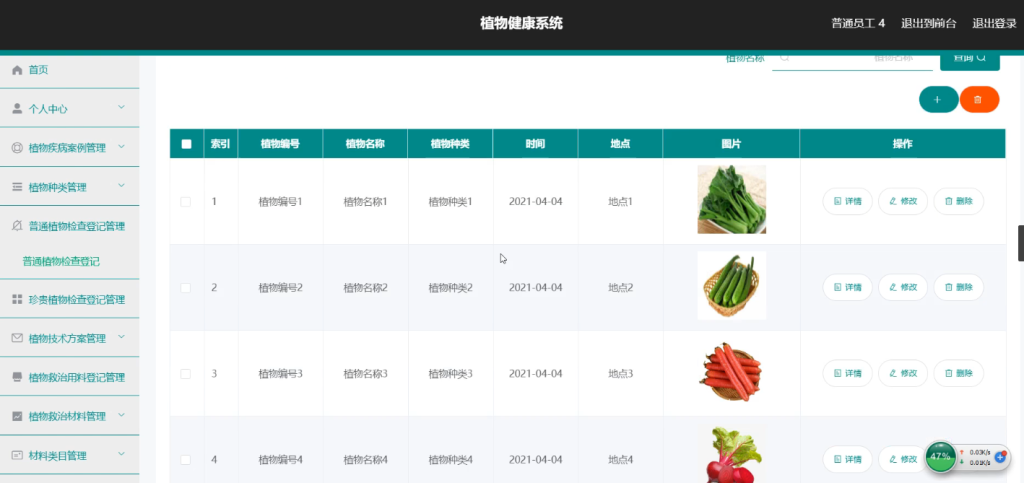Click 修改 button in row 3
Image resolution: width=1024 pixels, height=483 pixels.
[903, 373]
